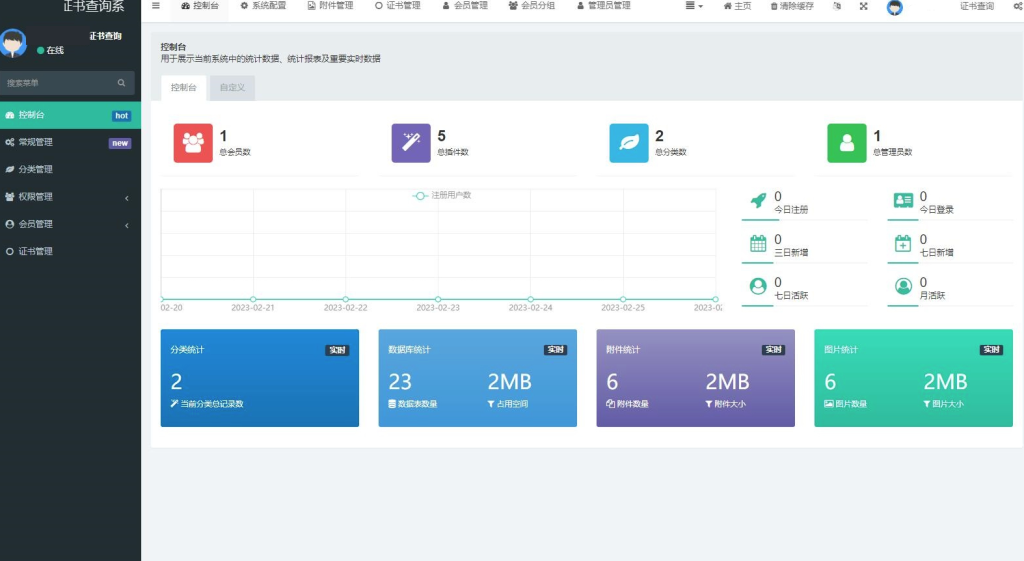Open the 证书管理 top tab

398,6
